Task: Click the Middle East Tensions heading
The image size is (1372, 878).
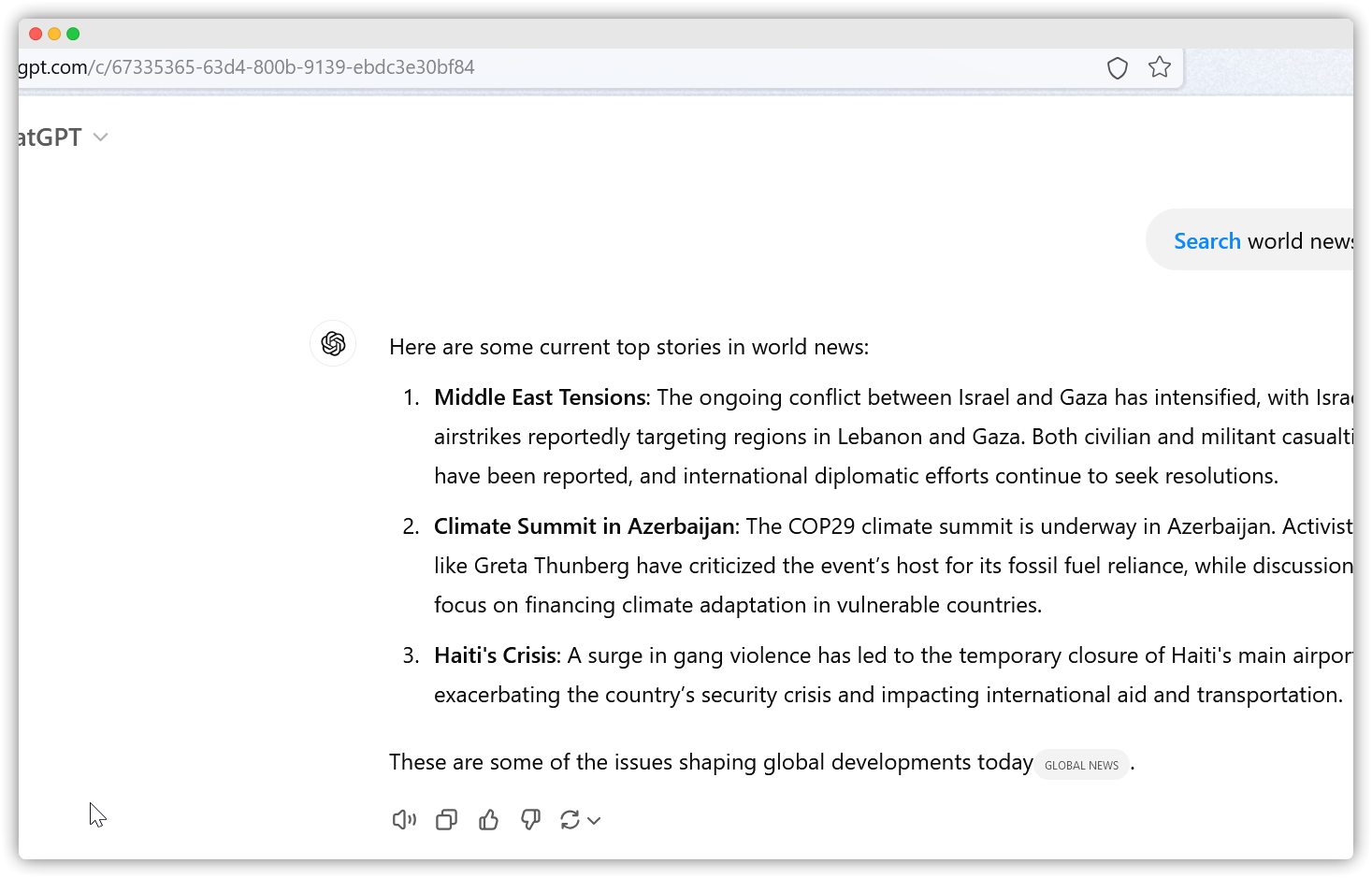Action: [x=540, y=397]
